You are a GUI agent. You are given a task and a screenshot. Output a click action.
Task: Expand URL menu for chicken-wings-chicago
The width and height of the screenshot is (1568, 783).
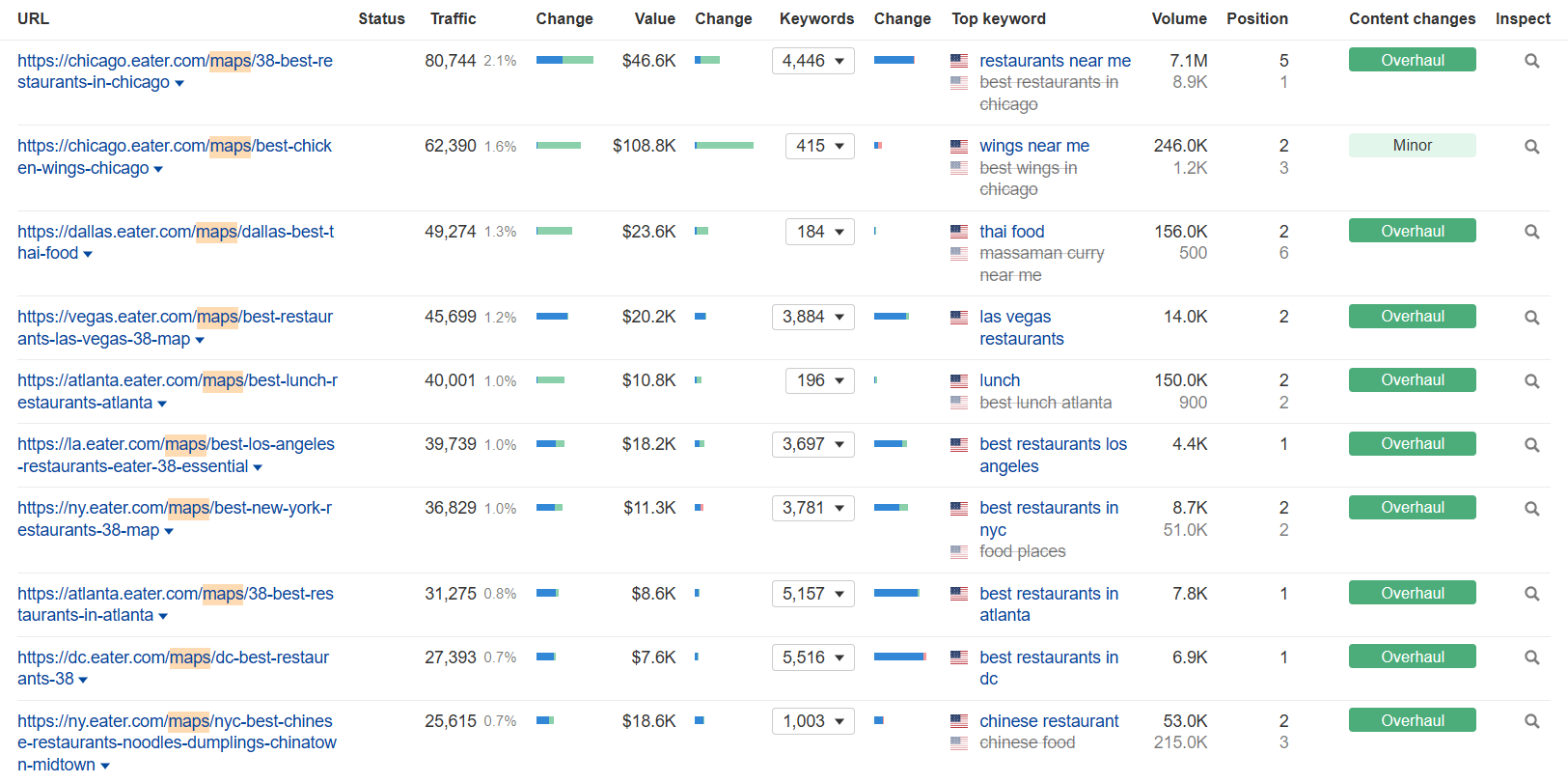tap(158, 170)
